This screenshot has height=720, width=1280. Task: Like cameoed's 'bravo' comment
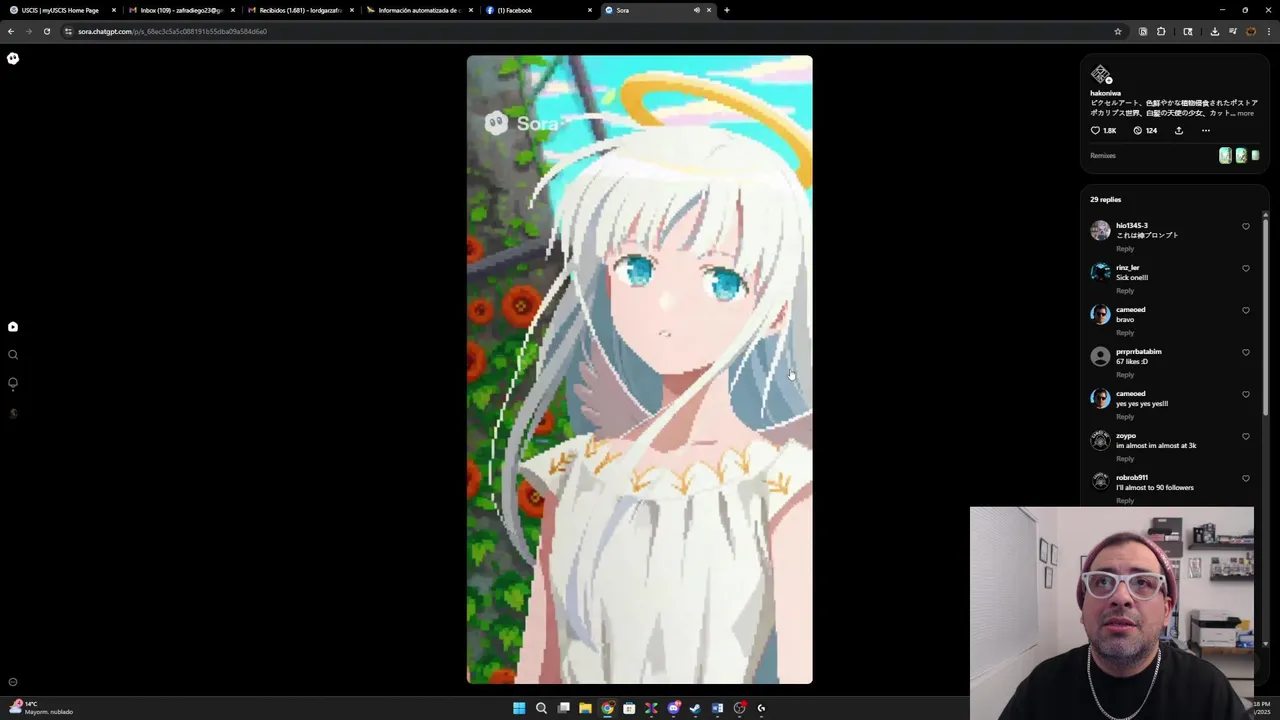(x=1245, y=310)
